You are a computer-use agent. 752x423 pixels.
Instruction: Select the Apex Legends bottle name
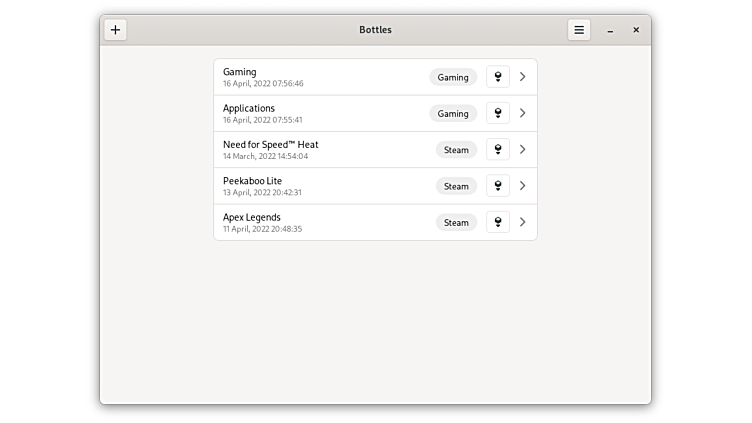pyautogui.click(x=252, y=217)
